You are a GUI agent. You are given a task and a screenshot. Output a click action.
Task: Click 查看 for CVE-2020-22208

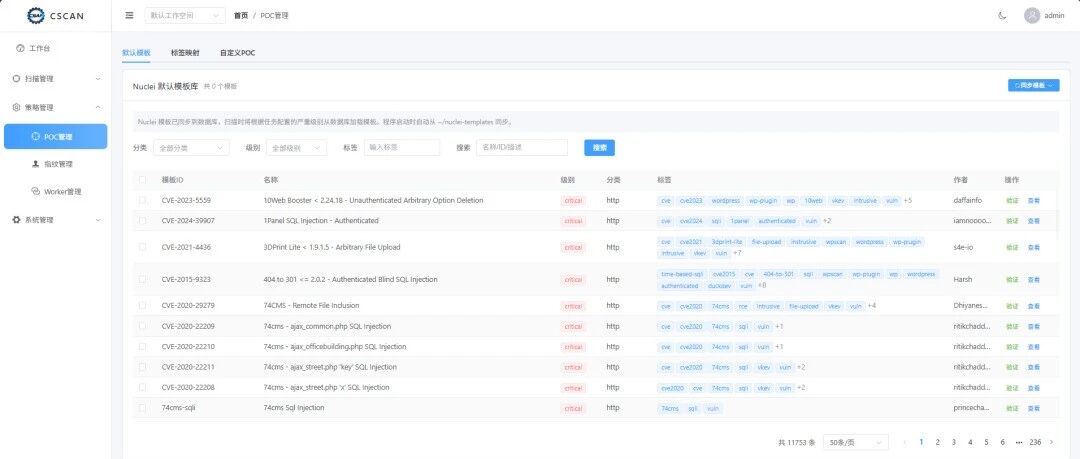[1033, 388]
